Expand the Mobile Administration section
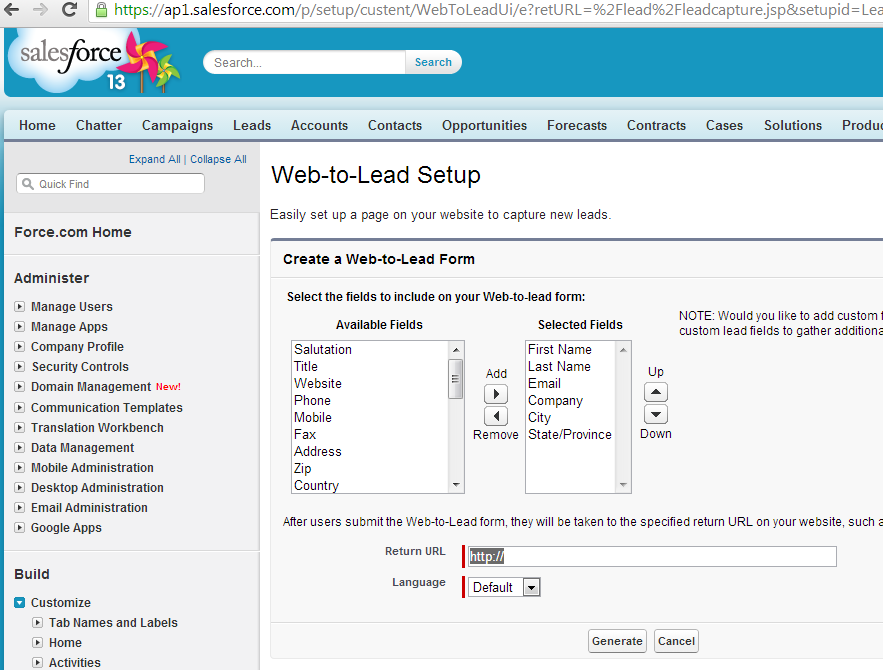 (x=20, y=468)
